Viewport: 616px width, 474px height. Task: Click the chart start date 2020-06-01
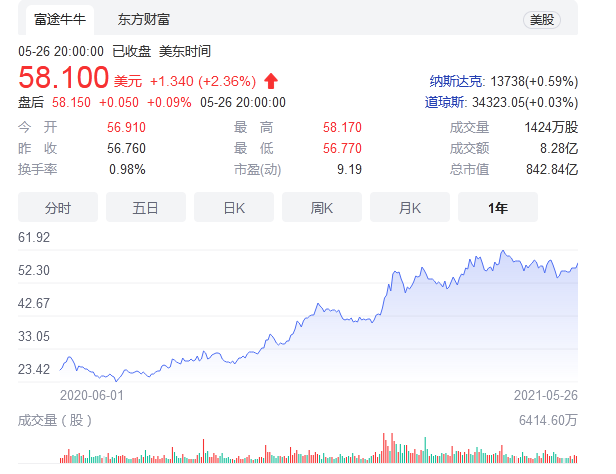coord(92,395)
